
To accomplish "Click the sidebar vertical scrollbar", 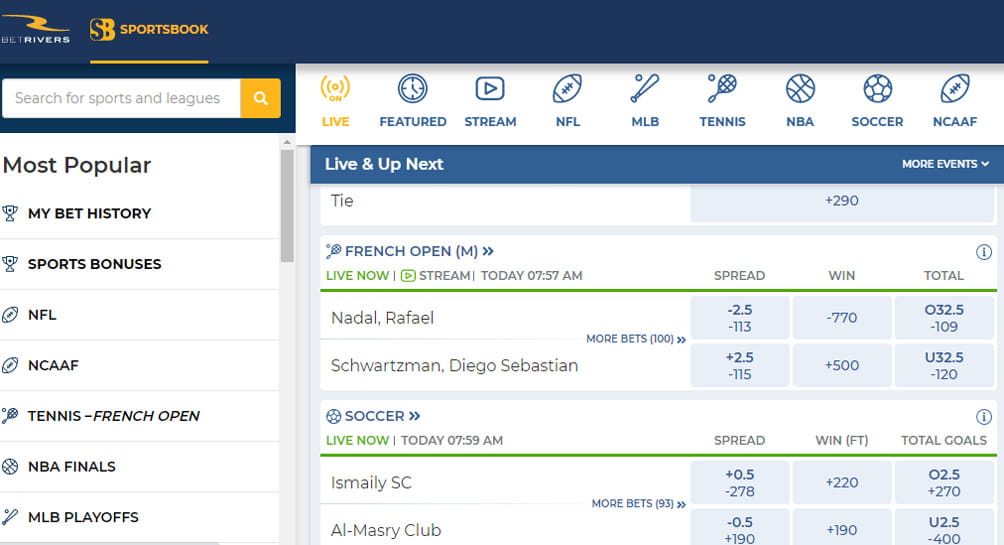I will click(x=287, y=206).
